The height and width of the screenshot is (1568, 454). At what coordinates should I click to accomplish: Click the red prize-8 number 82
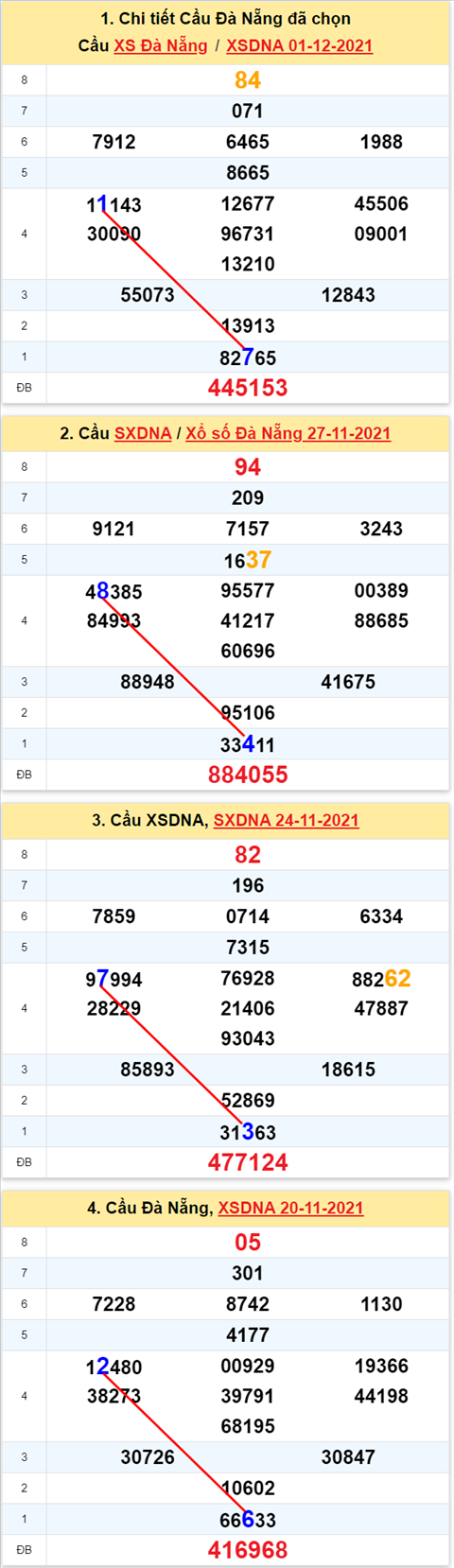click(x=248, y=855)
